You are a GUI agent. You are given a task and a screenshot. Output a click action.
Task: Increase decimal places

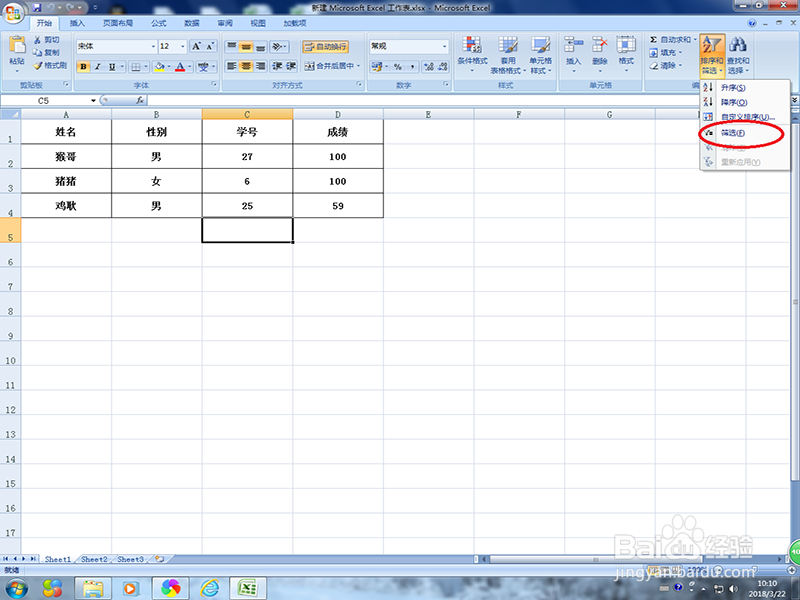coord(429,66)
